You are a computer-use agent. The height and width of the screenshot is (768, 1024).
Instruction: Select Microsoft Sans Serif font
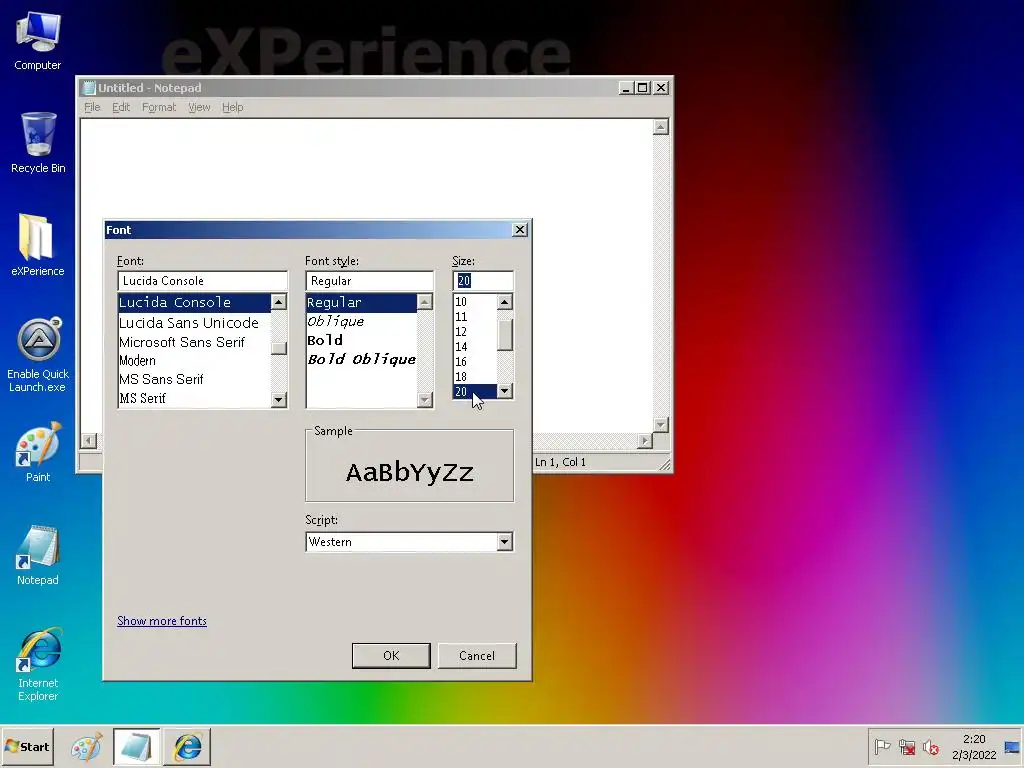click(x=194, y=342)
